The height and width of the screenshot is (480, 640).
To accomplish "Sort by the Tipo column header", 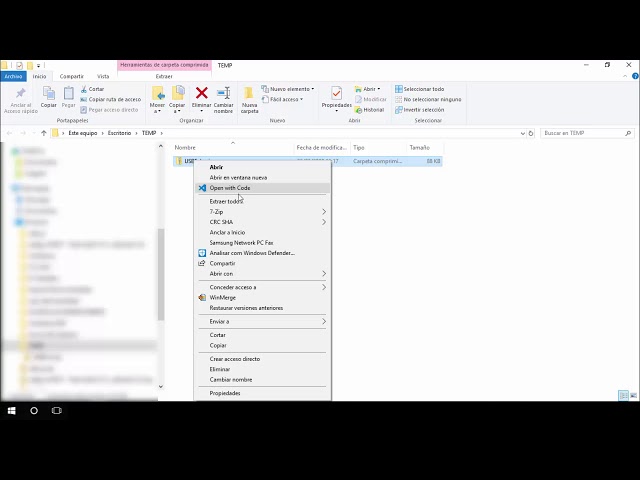I will (x=378, y=147).
